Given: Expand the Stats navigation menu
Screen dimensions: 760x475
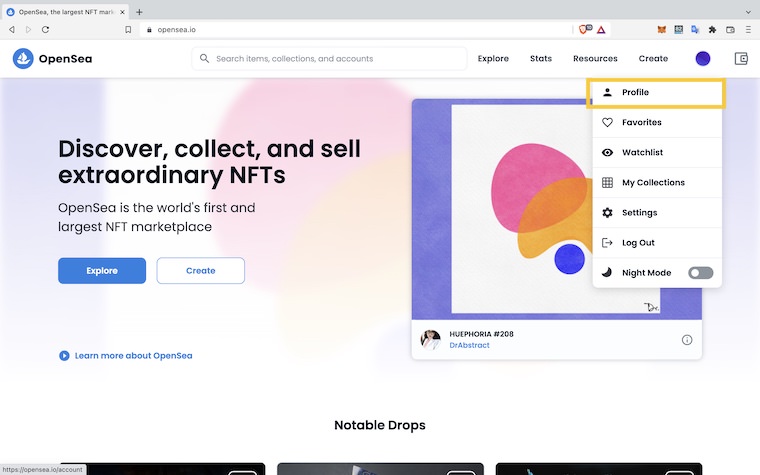Looking at the screenshot, I should click(x=541, y=59).
